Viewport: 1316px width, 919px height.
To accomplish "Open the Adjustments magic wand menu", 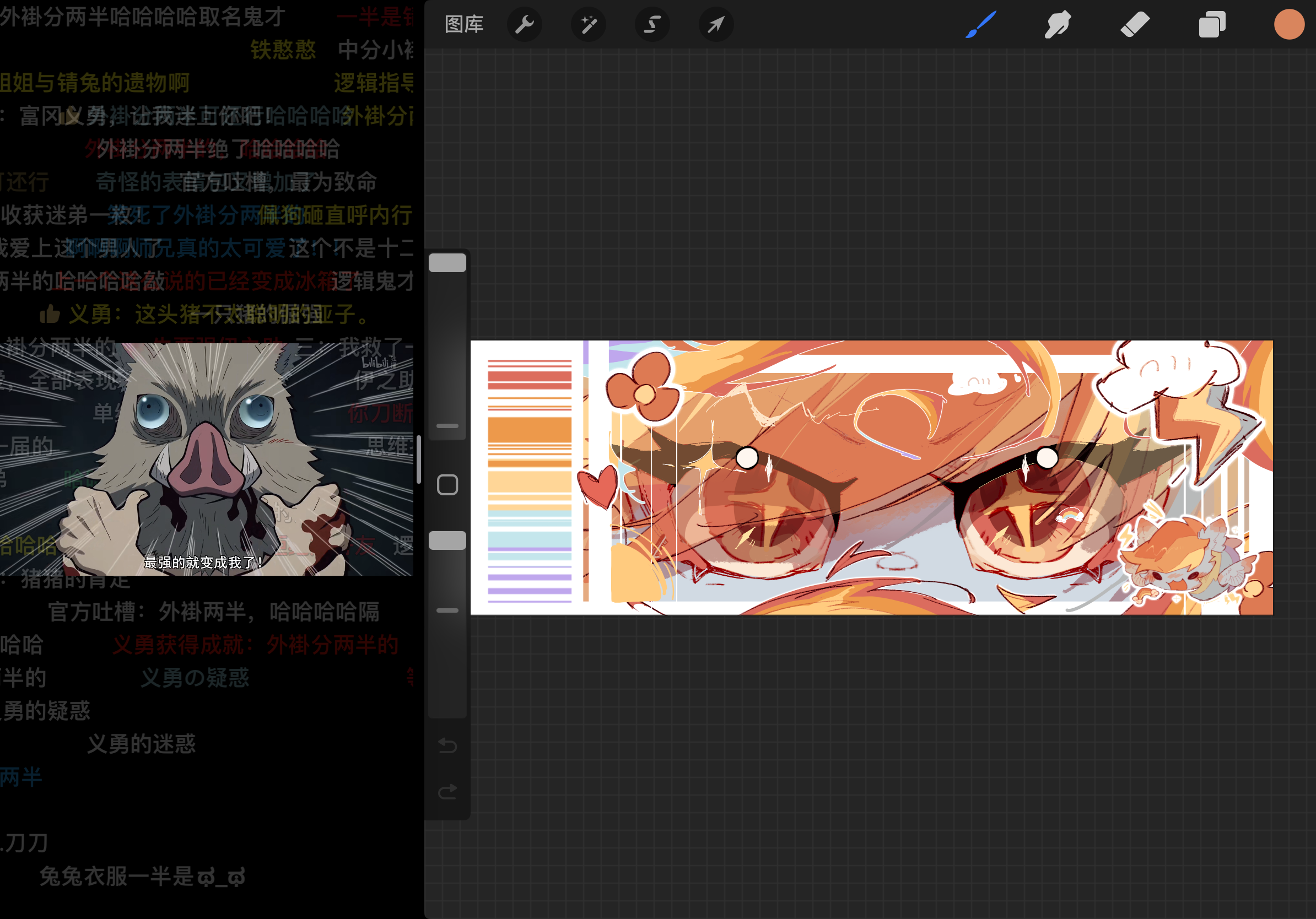I will point(589,25).
